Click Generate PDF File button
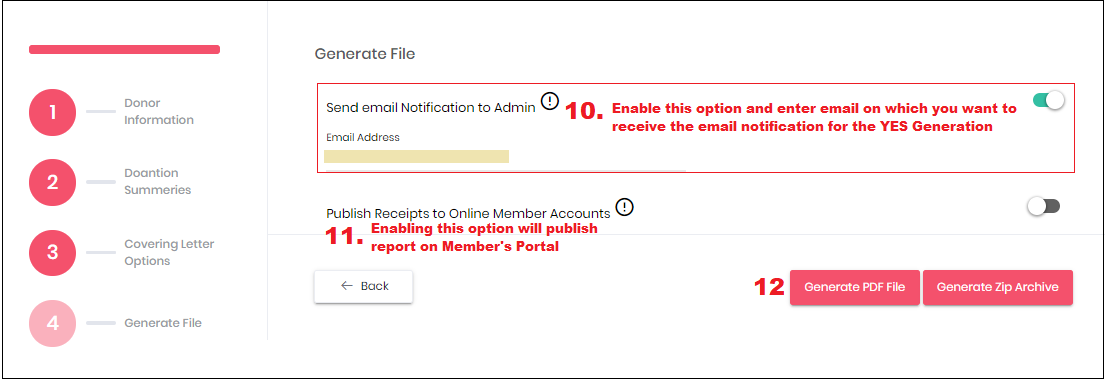Viewport: 1105px width, 382px height. click(x=855, y=288)
